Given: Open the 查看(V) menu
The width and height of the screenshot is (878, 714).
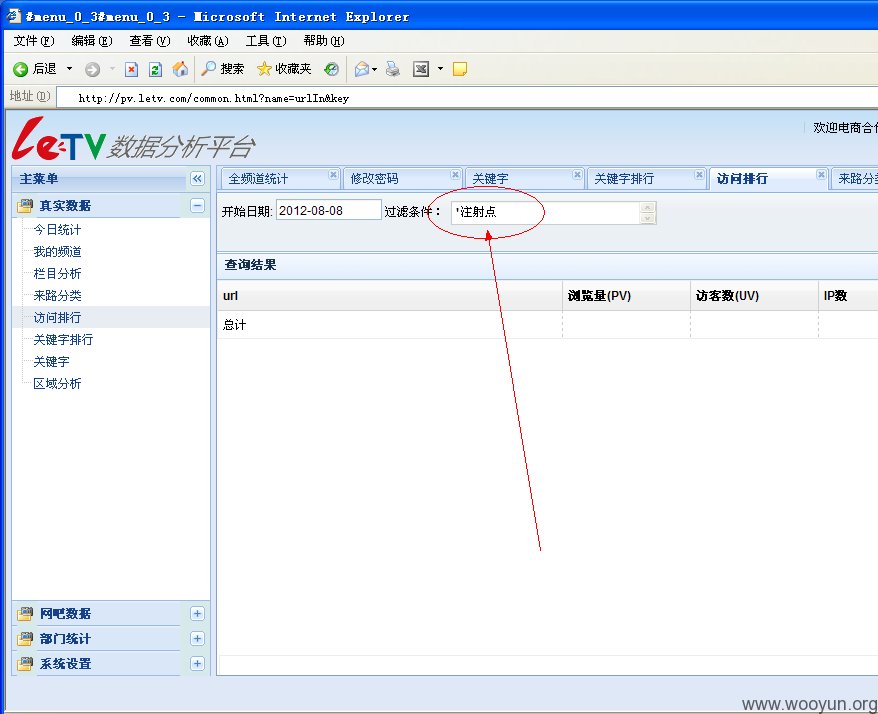Looking at the screenshot, I should (150, 41).
